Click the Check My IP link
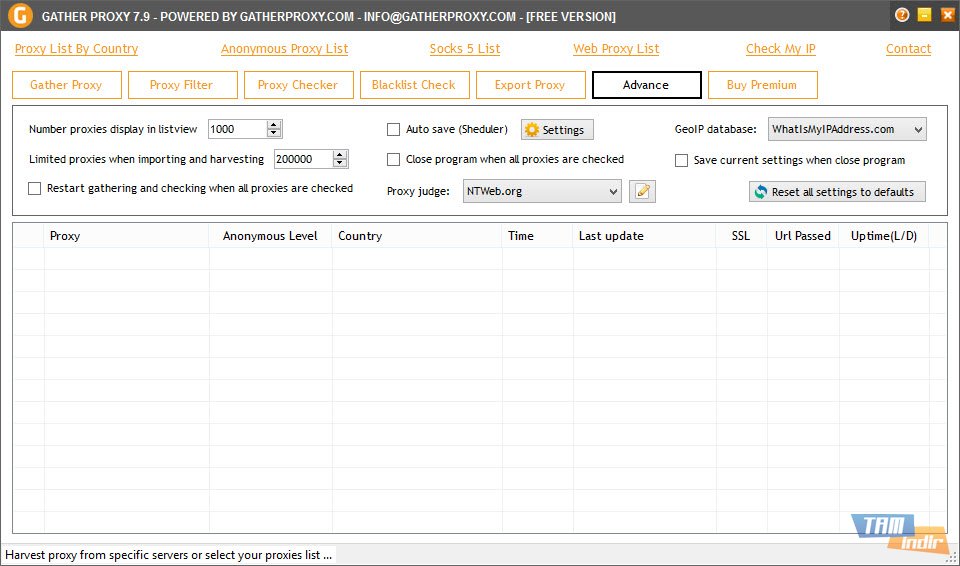 [x=781, y=49]
